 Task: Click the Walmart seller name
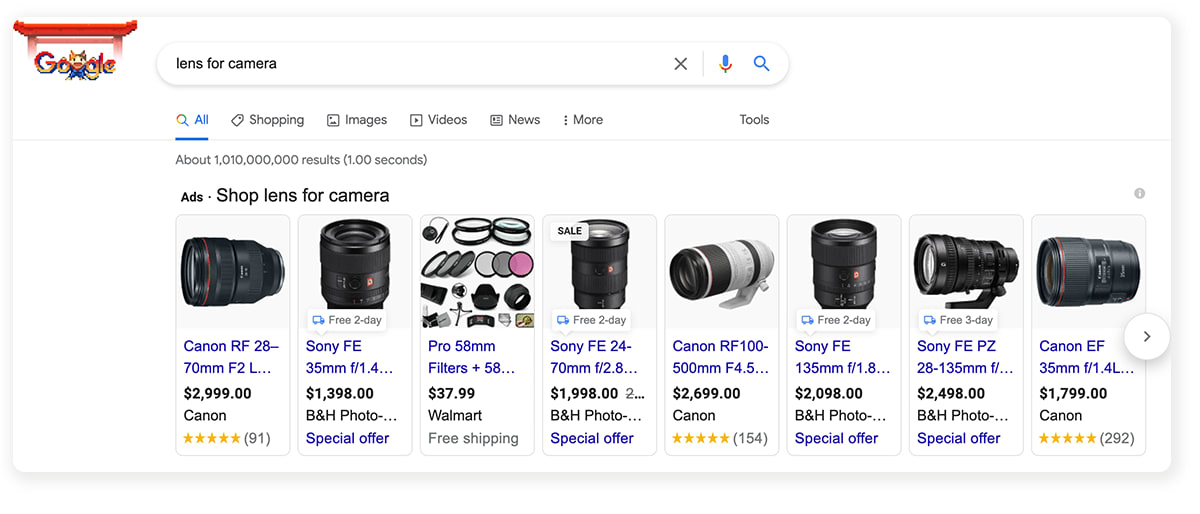tap(455, 415)
